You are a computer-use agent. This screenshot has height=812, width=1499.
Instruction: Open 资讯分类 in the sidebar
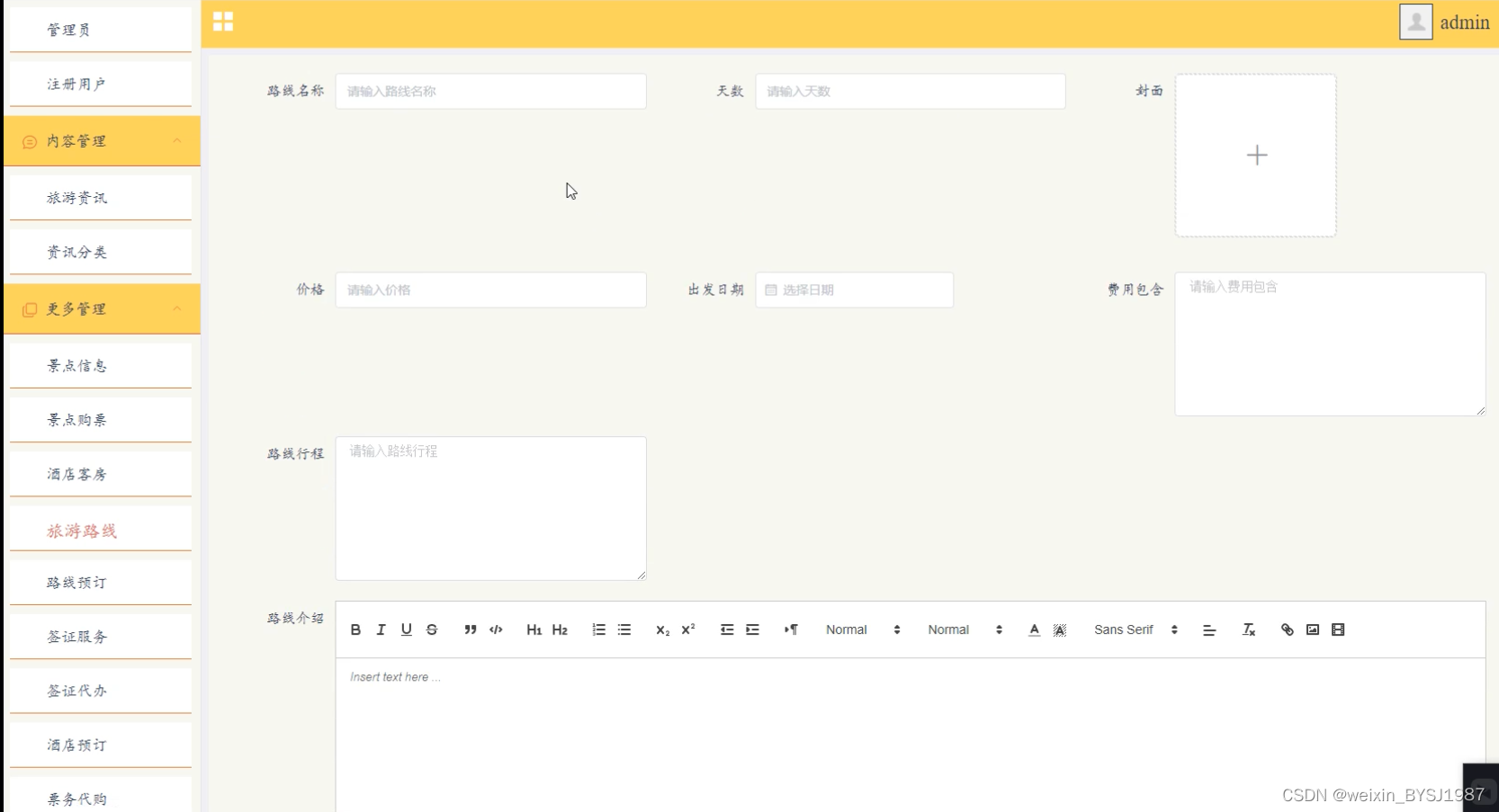(x=100, y=252)
